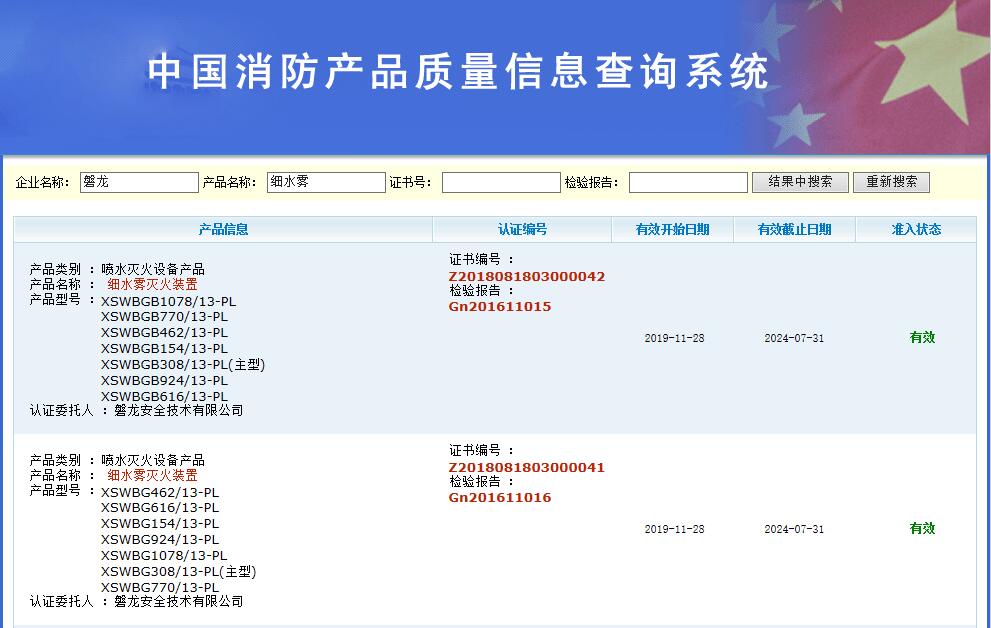
Task: Click the 认证编号 column header
Action: 520,229
